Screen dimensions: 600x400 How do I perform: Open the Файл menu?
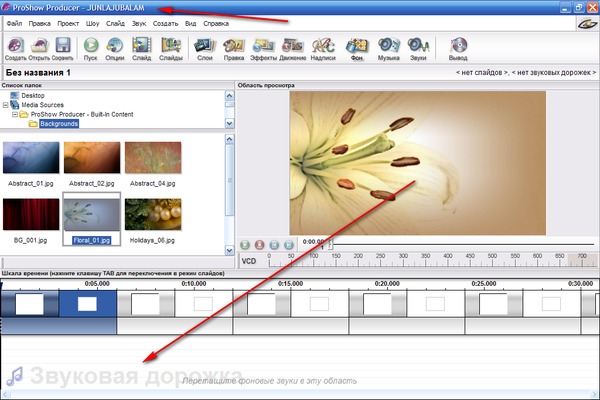(x=15, y=23)
